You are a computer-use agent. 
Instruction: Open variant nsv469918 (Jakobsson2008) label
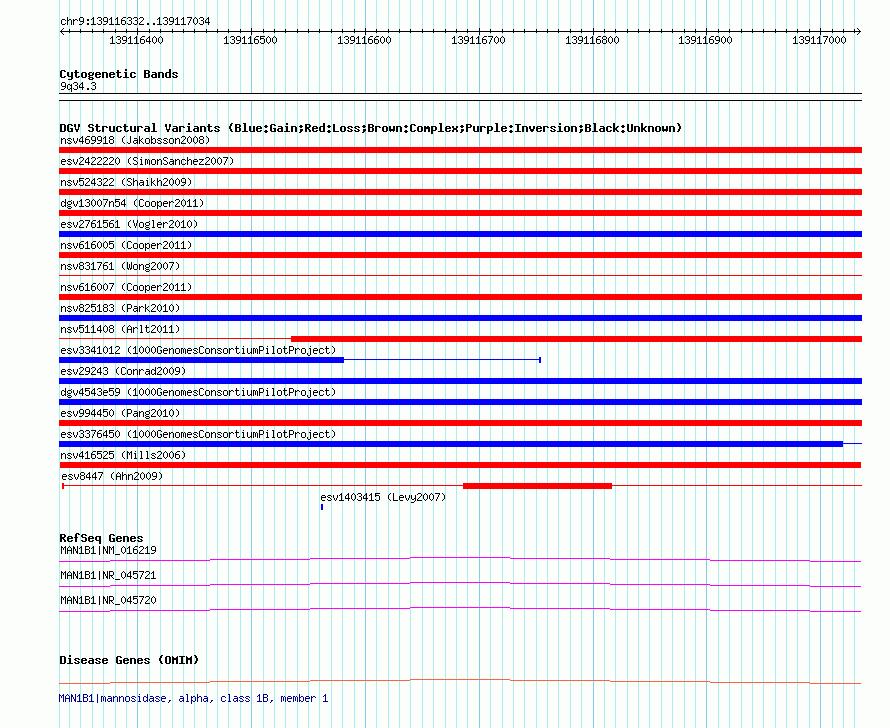click(x=135, y=140)
